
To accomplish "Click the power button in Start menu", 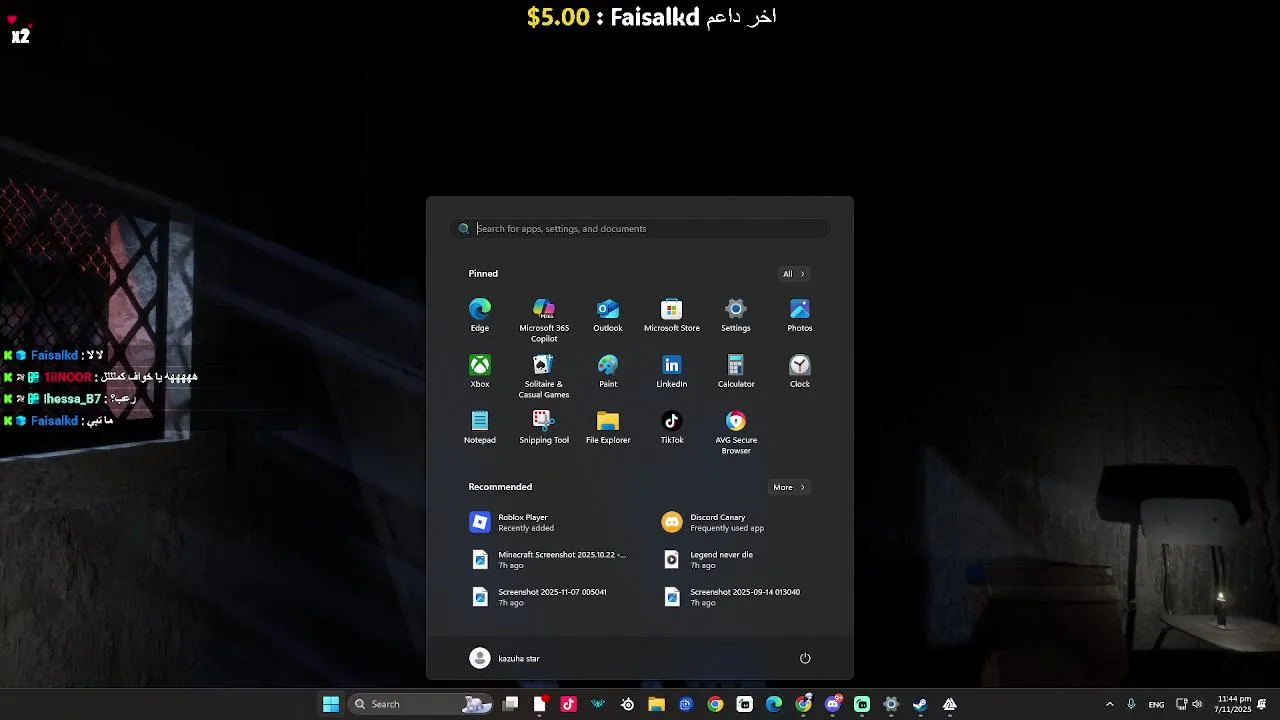I will pyautogui.click(x=805, y=658).
